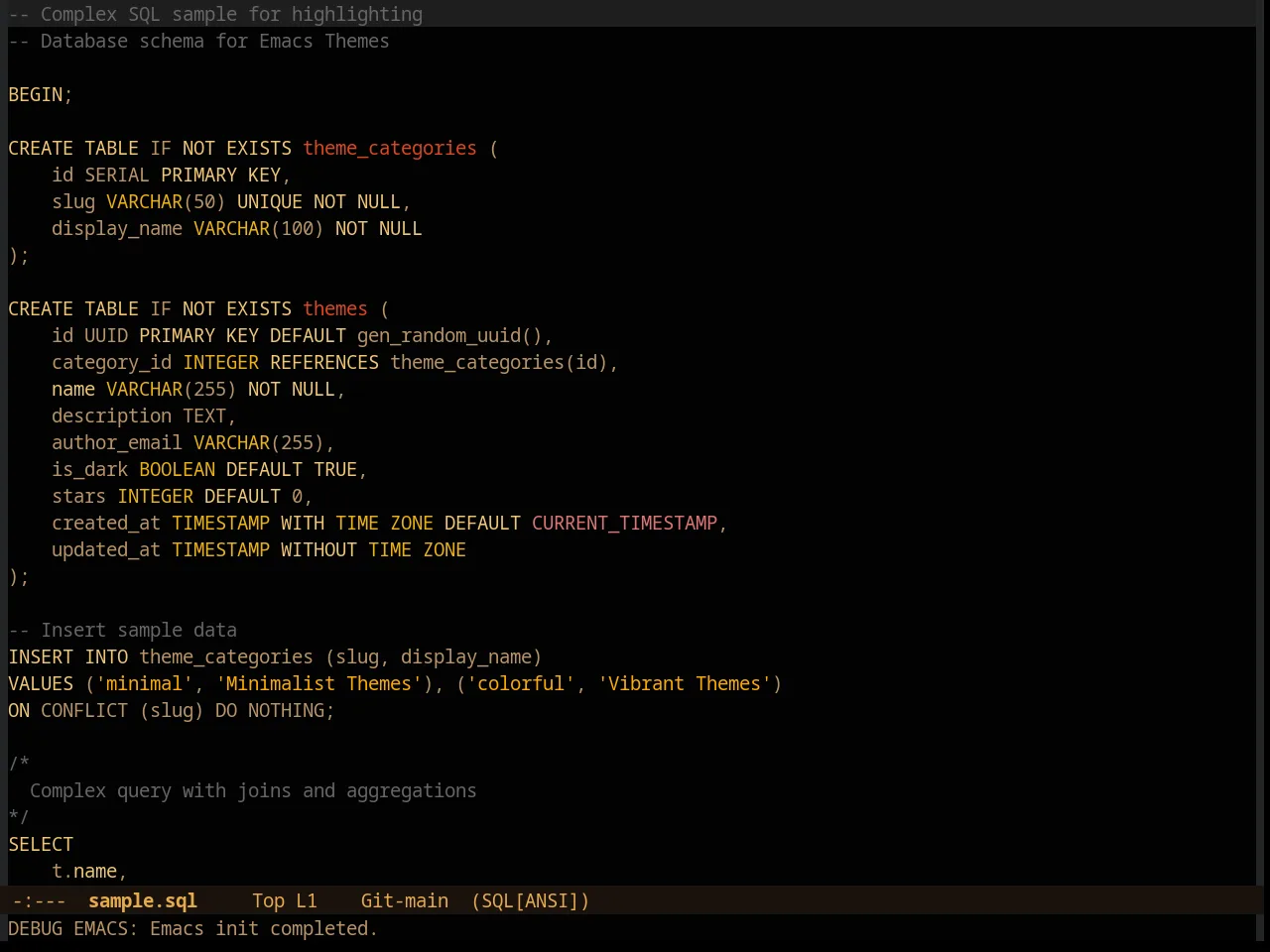Click ON CONFLICT (slug) DO NOTHING line
This screenshot has width=1270, height=952.
pyautogui.click(x=172, y=710)
